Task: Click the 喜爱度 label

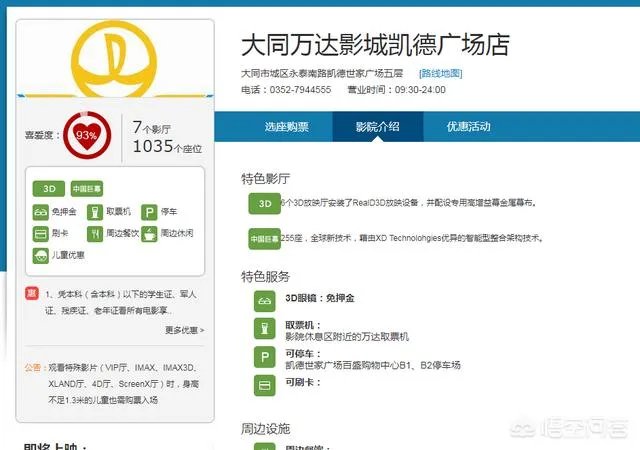Action: tap(42, 135)
